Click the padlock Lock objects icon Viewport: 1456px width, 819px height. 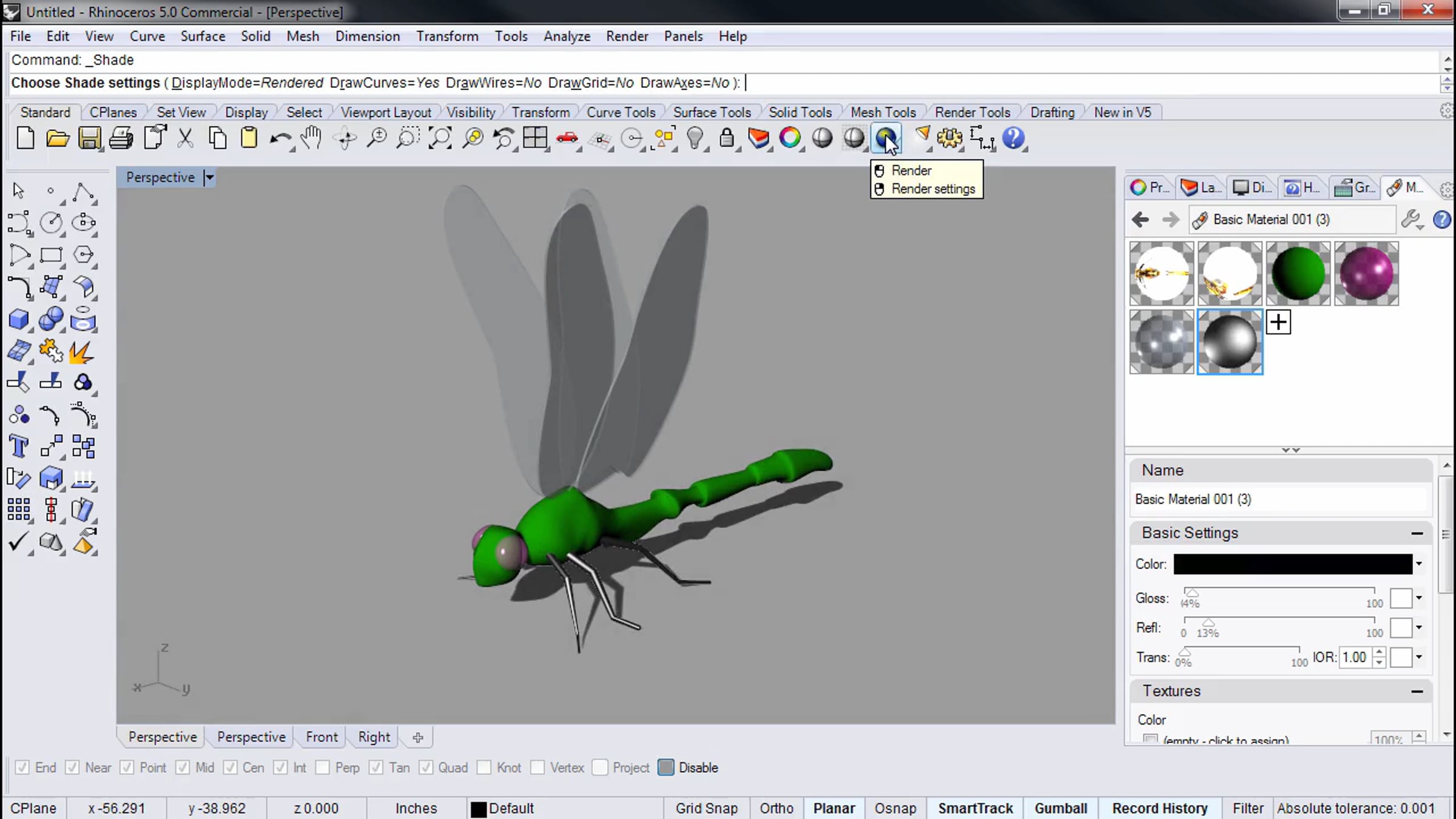(x=726, y=138)
